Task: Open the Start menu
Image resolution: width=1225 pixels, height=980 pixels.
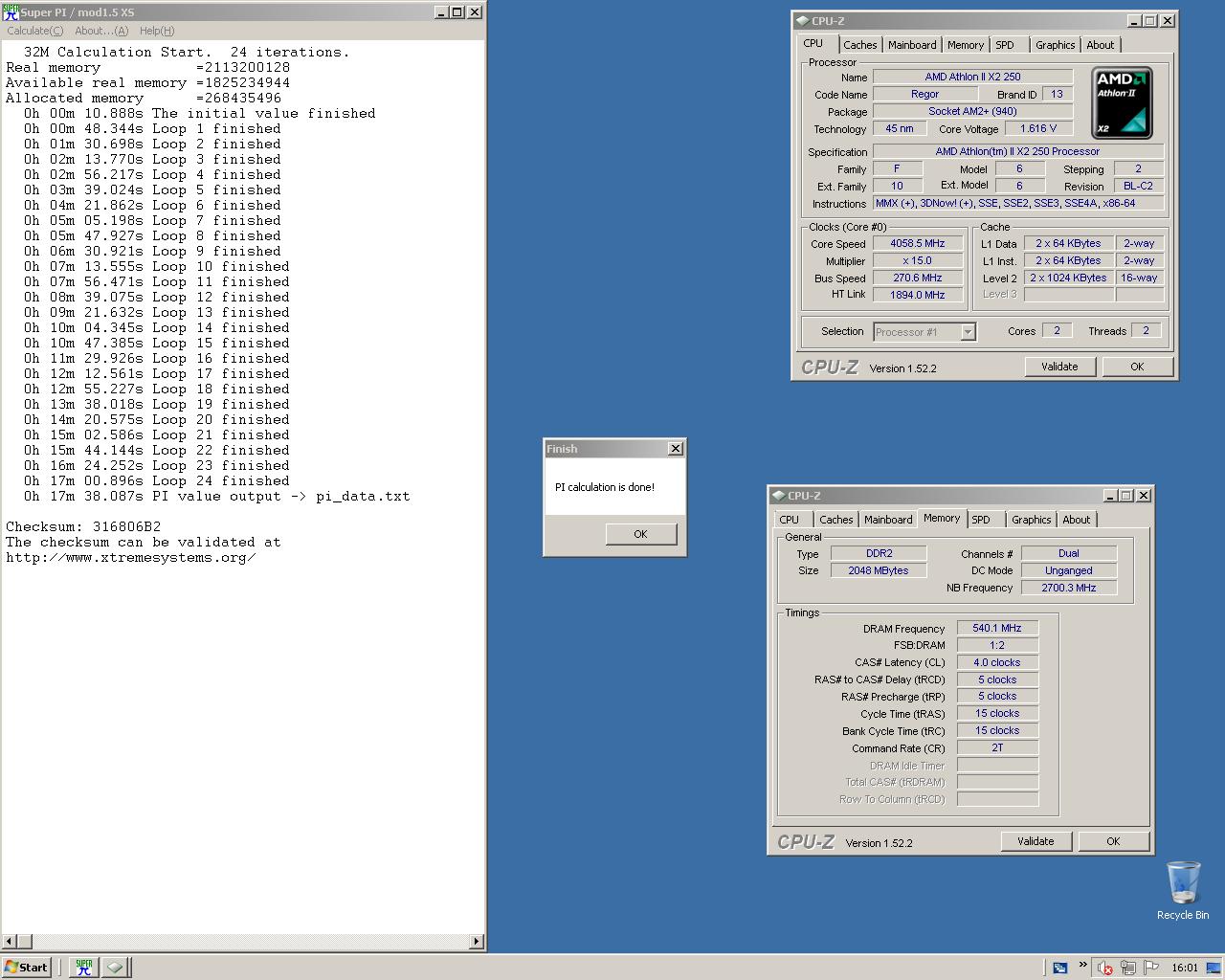Action: 26,967
